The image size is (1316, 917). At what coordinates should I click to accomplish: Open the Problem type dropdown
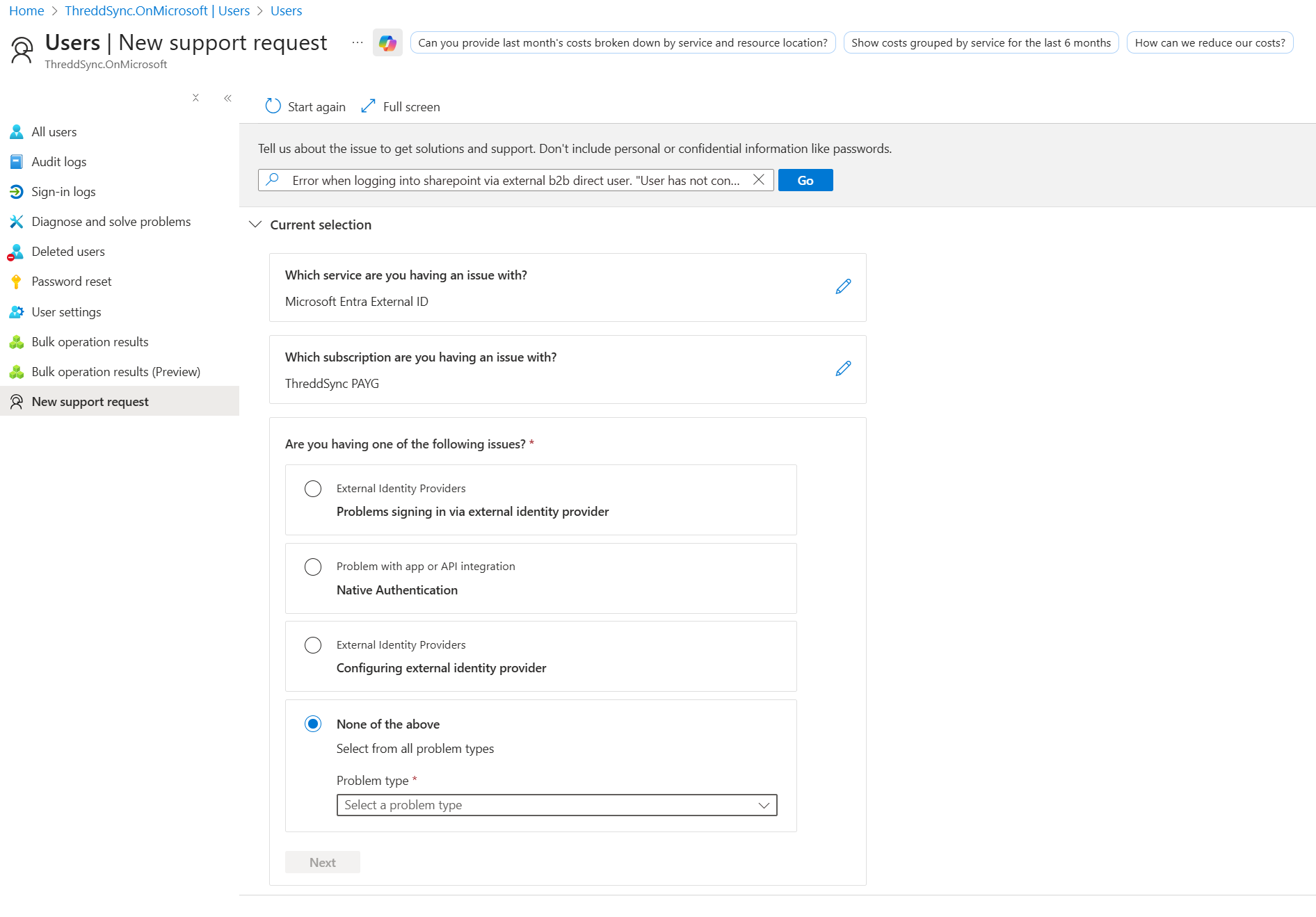pyautogui.click(x=556, y=805)
